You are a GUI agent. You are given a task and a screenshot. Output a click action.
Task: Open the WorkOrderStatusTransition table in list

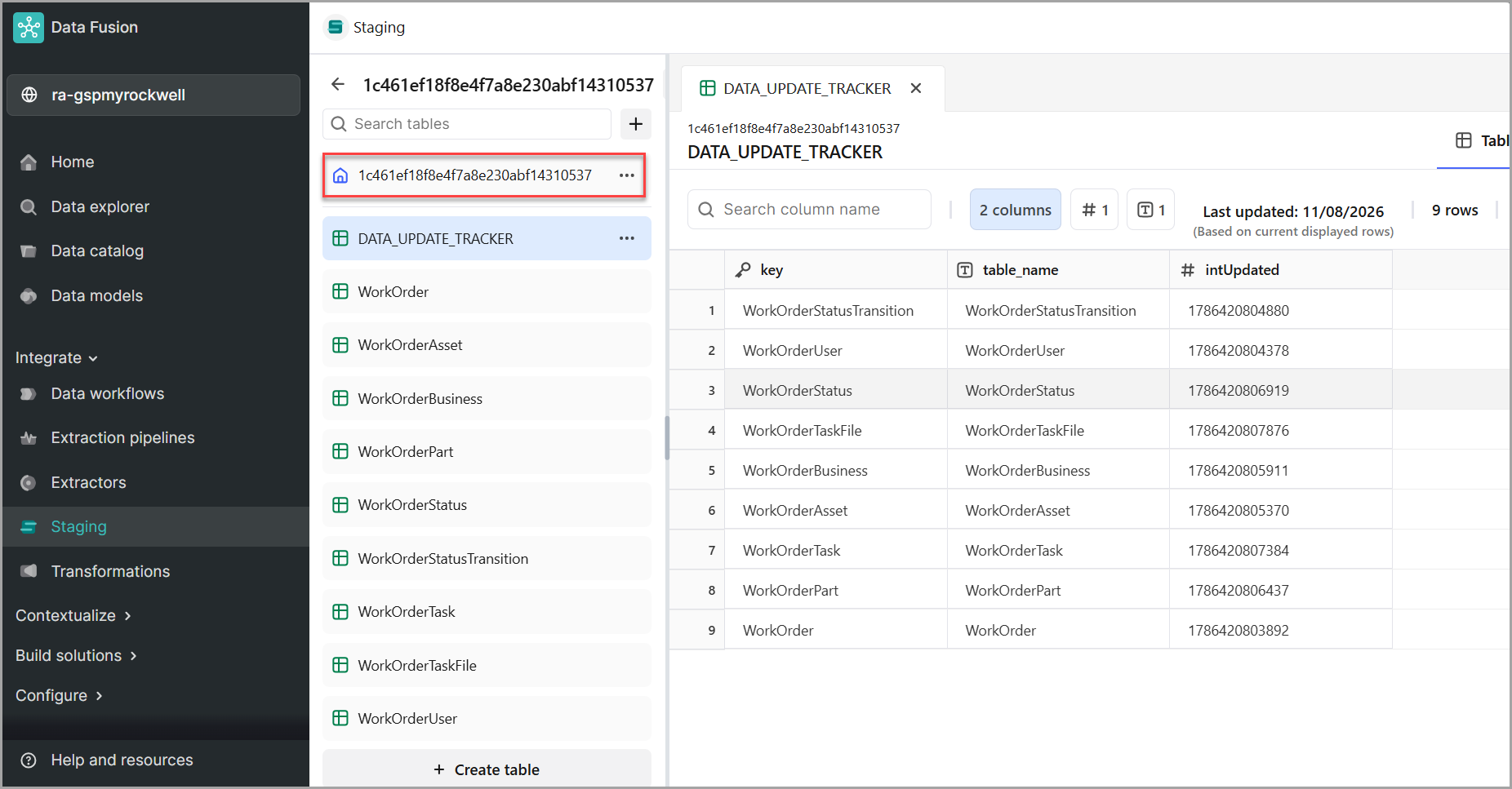click(487, 559)
